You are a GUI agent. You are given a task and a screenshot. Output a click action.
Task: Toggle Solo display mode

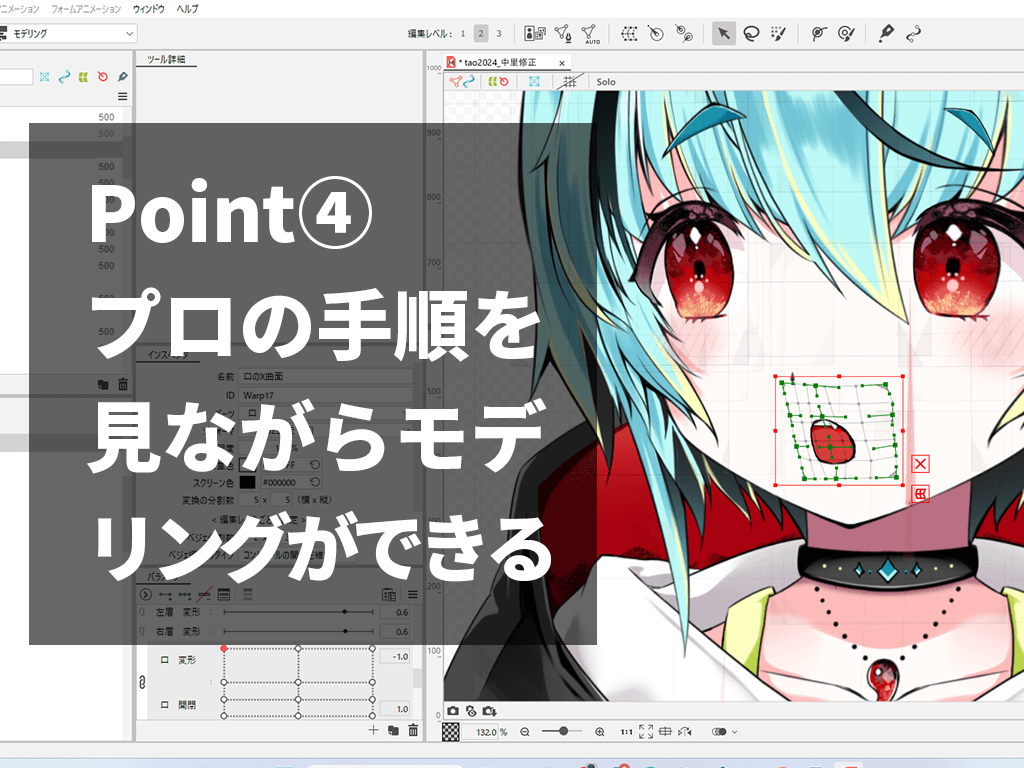(605, 82)
